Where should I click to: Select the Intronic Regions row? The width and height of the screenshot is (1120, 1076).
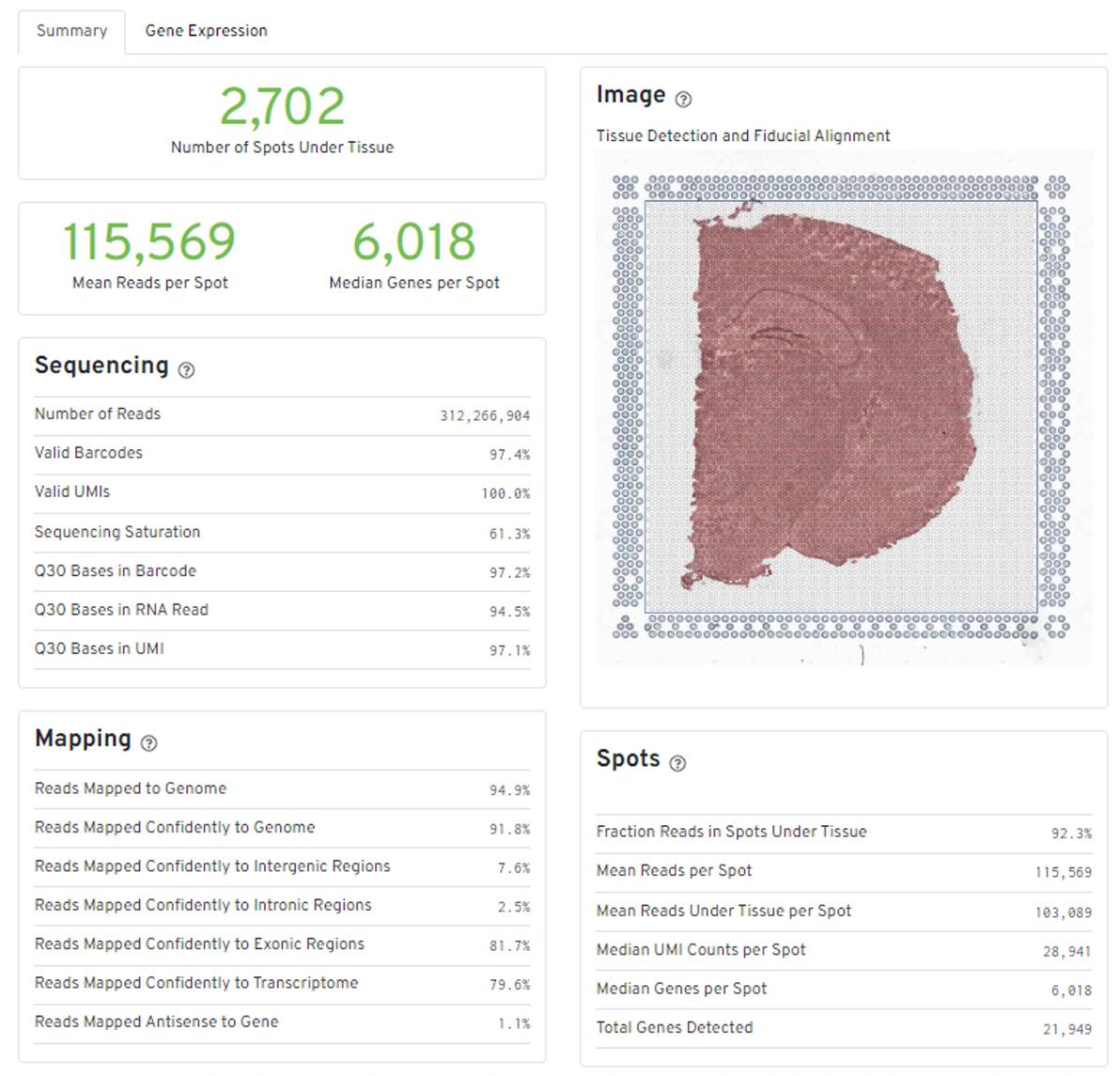point(282,906)
